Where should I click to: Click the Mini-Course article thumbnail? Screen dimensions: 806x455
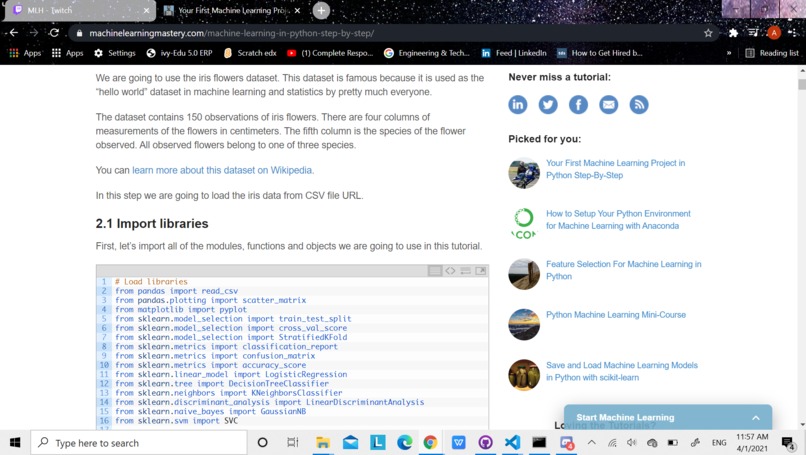[524, 324]
